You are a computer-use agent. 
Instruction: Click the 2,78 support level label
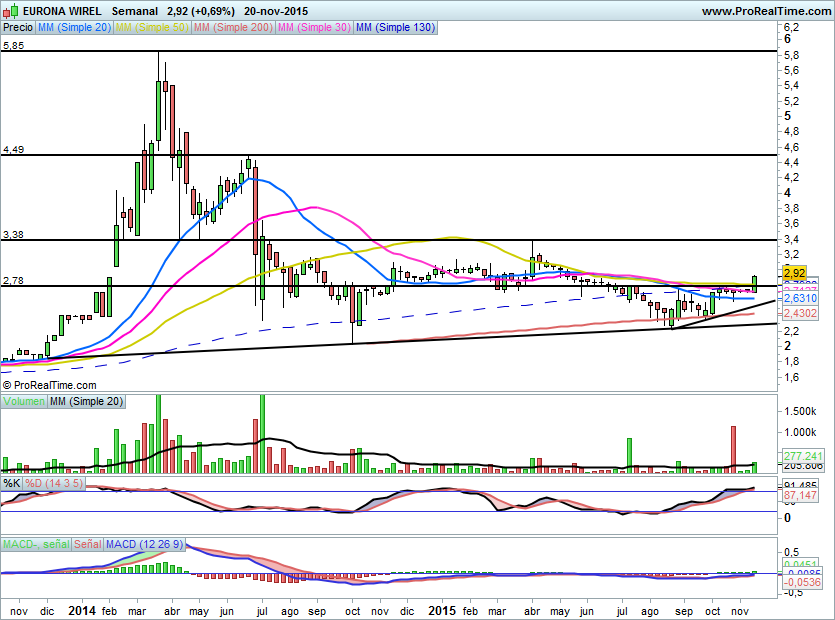pos(13,281)
